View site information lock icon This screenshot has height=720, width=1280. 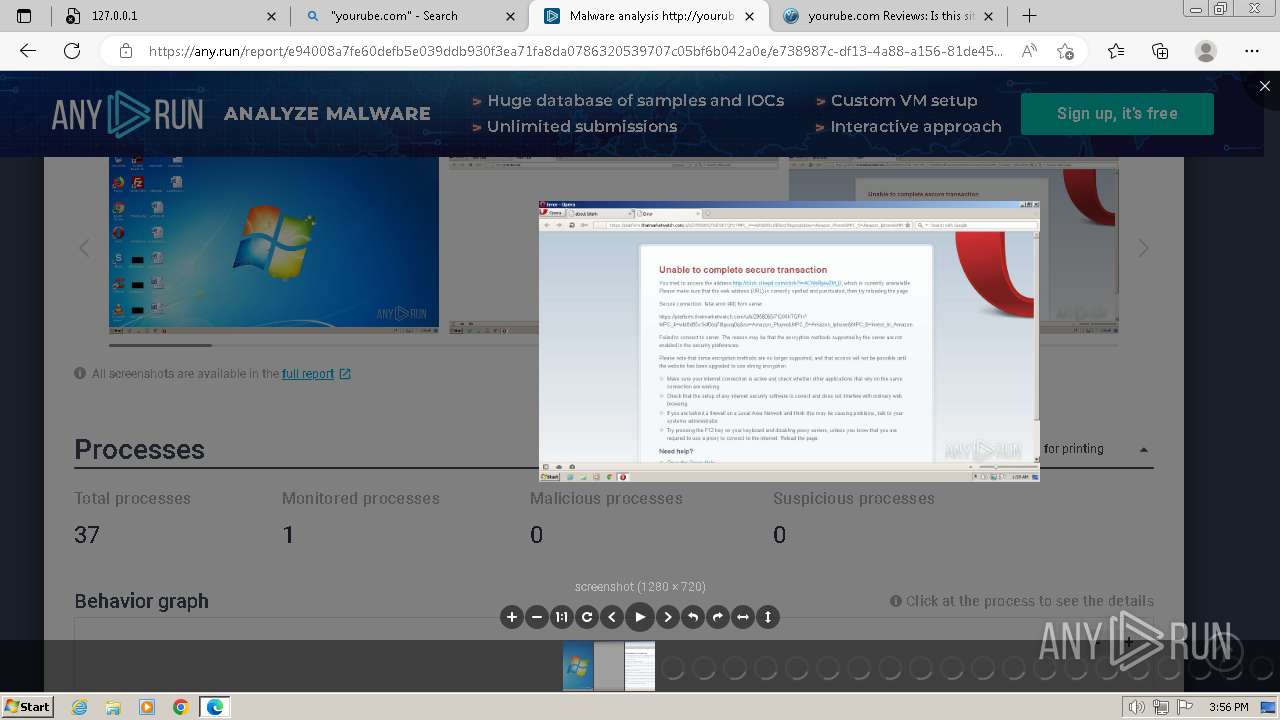(x=126, y=51)
